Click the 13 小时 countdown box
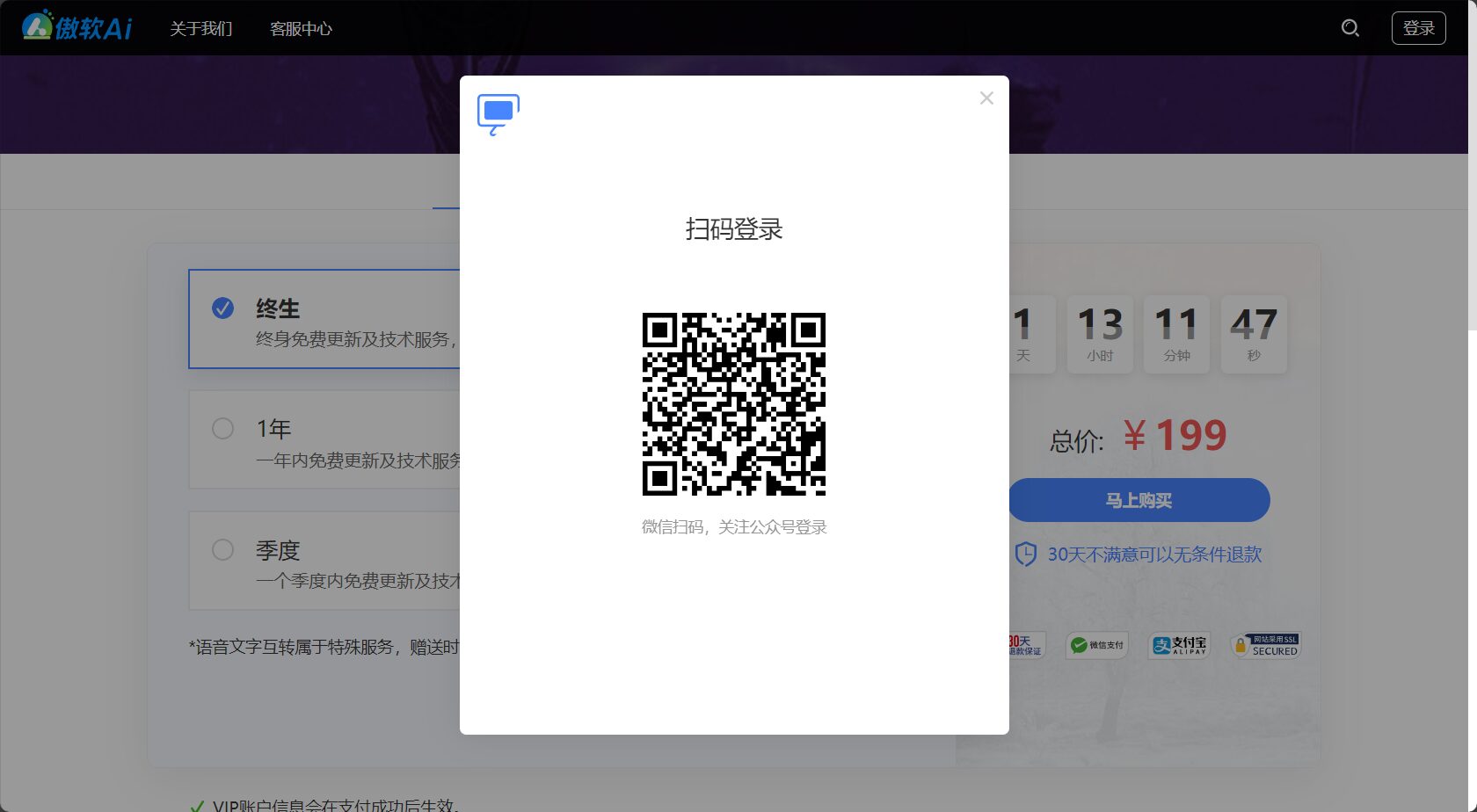 (x=1100, y=335)
